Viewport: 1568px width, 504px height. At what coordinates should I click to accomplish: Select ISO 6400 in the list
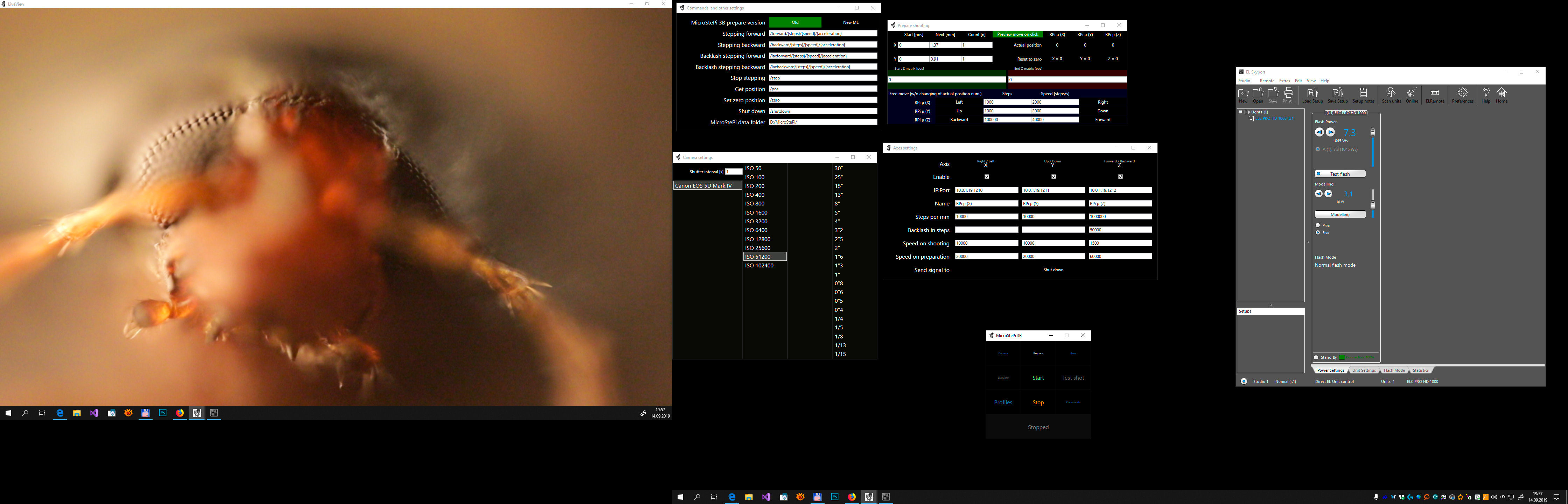(756, 230)
